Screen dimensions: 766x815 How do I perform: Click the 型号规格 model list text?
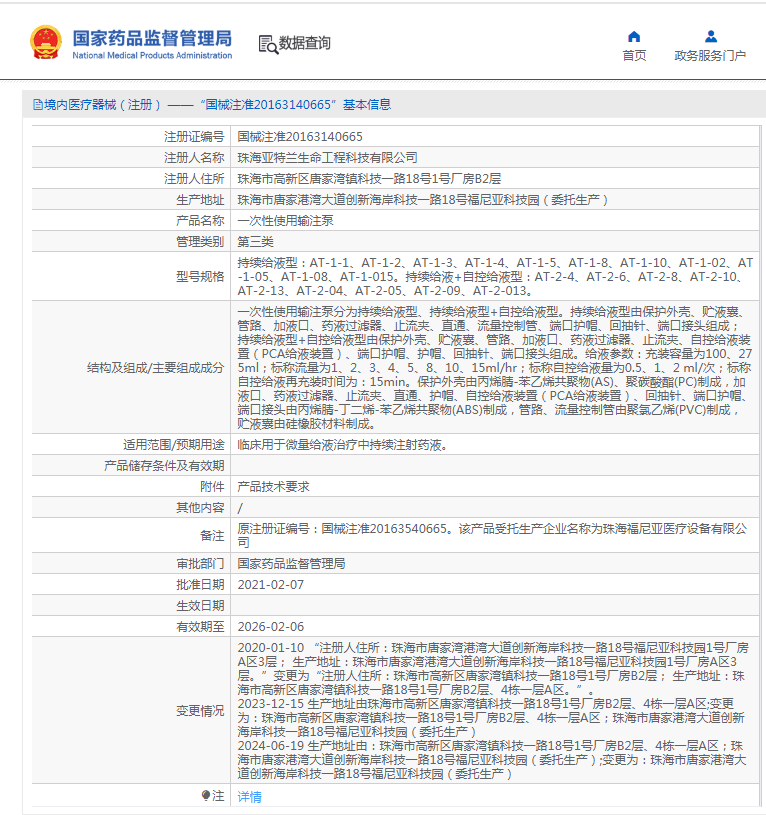point(495,277)
